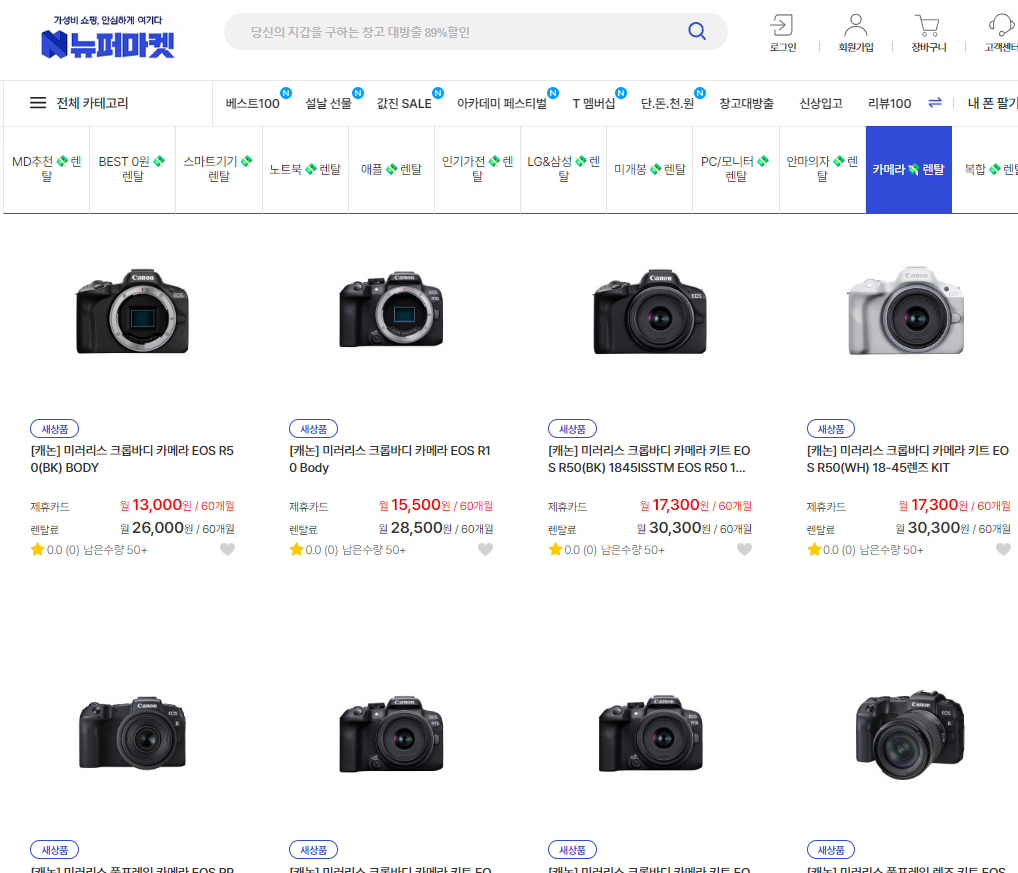Select LG&삼성 렌탈 tab
Viewport: 1018px width, 873px height.
(564, 169)
